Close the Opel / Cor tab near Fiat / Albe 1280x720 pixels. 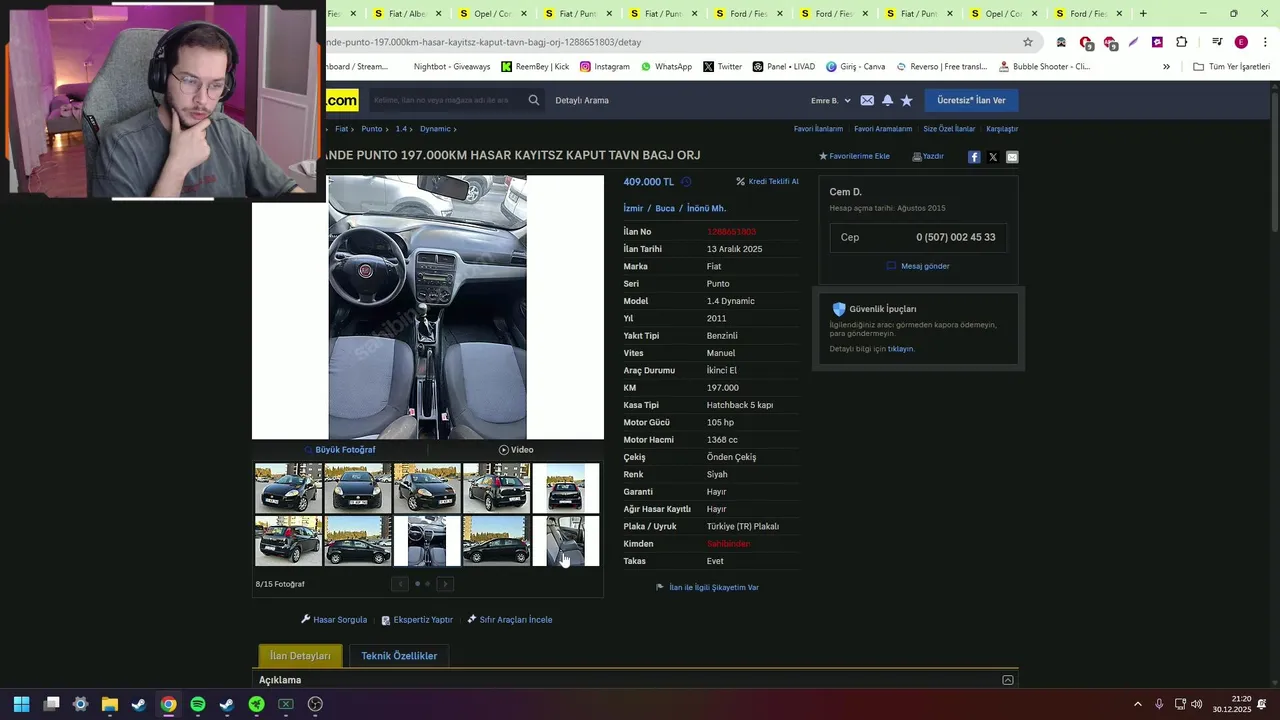pos(523,14)
